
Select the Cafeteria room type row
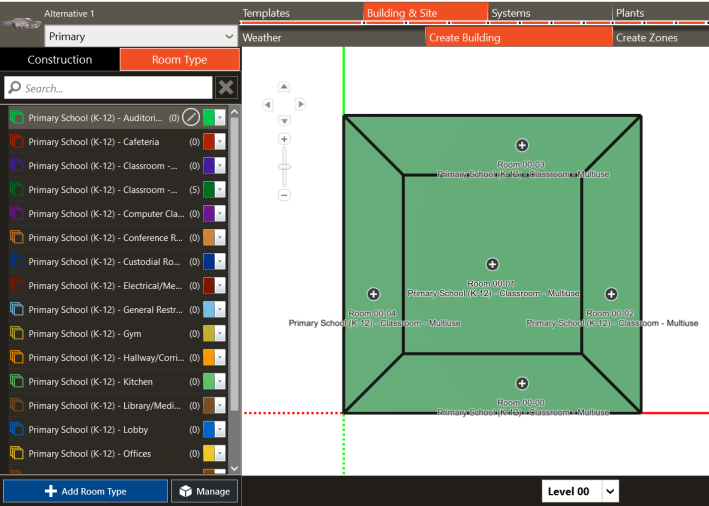coord(118,142)
